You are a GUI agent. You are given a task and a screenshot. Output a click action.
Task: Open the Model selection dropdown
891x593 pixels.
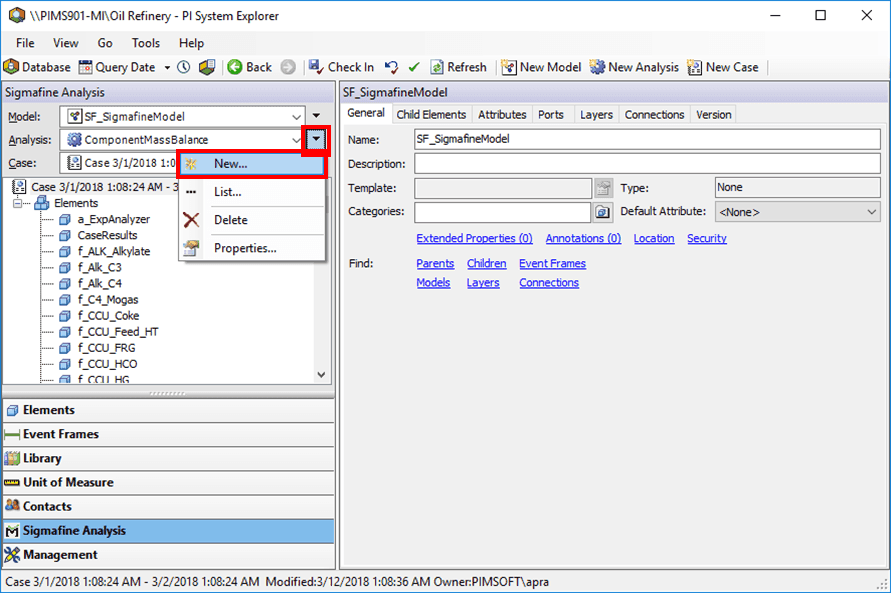click(x=296, y=116)
